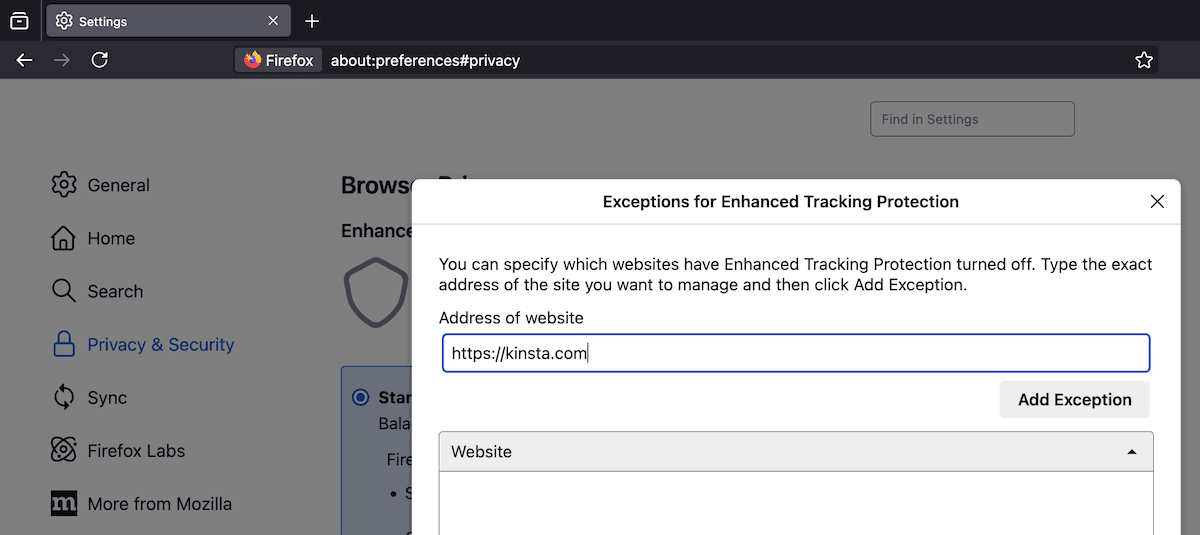Open the Firefox Labs category

136,450
